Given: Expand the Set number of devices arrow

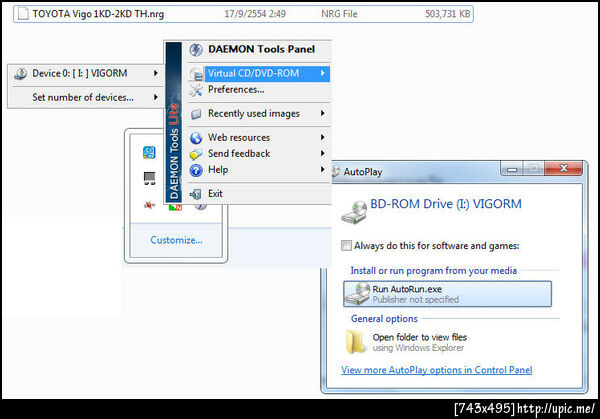Looking at the screenshot, I should click(155, 97).
